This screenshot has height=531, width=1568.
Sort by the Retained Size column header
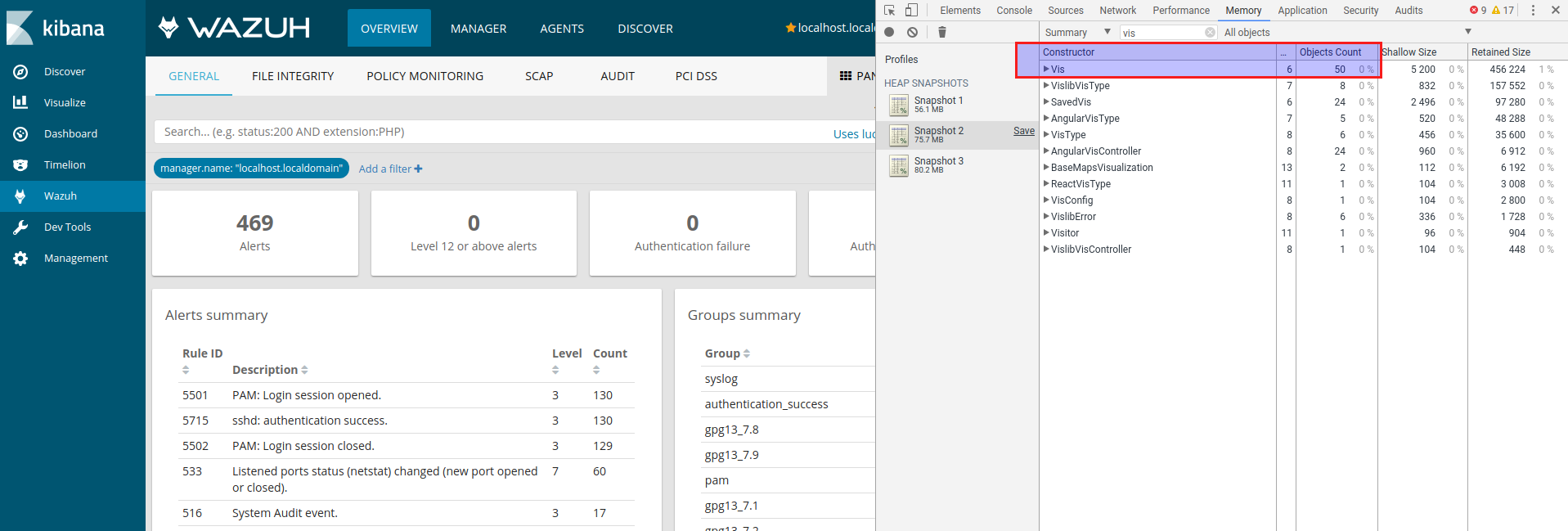tap(1517, 52)
